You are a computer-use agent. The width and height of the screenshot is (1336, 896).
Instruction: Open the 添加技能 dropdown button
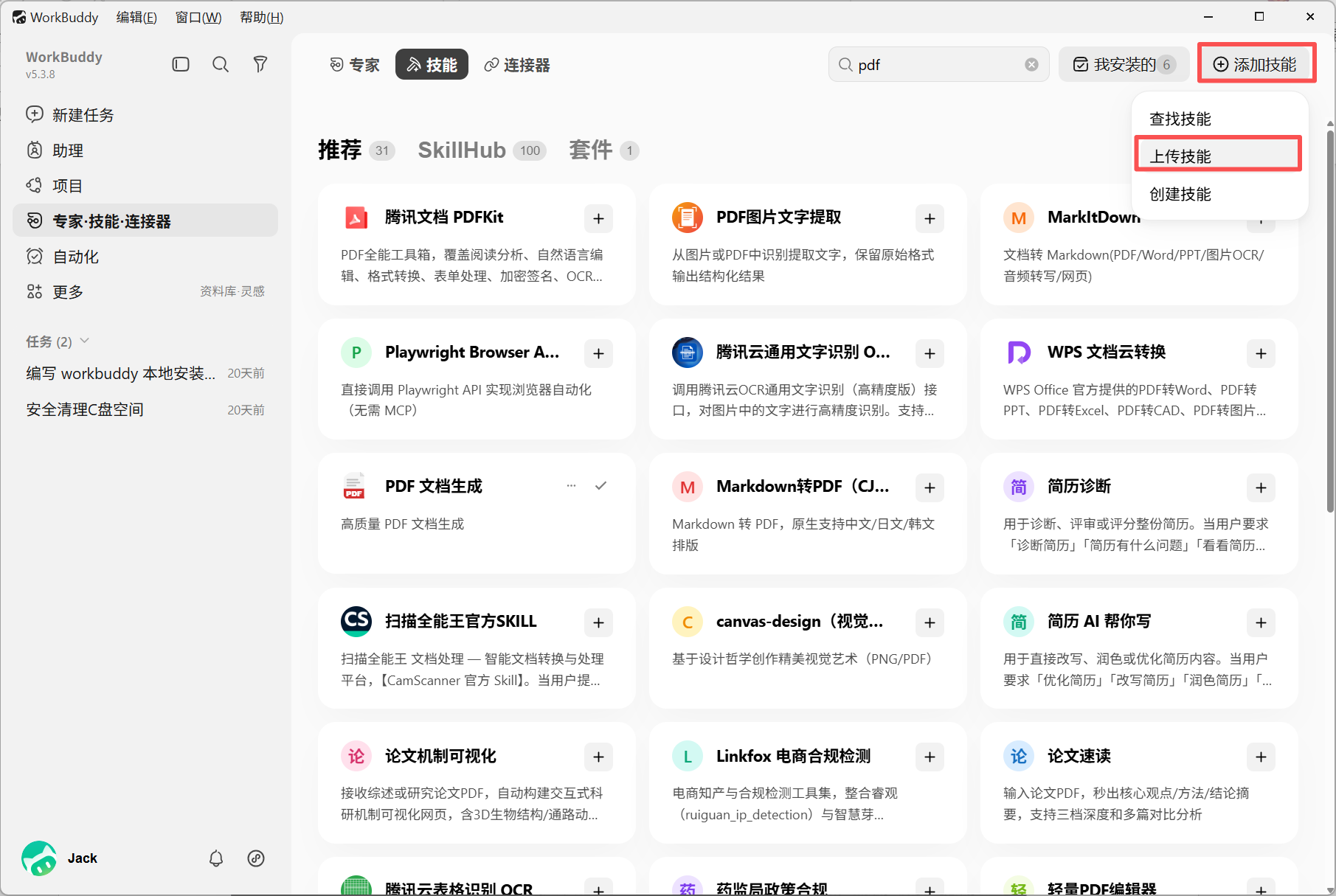click(1256, 64)
